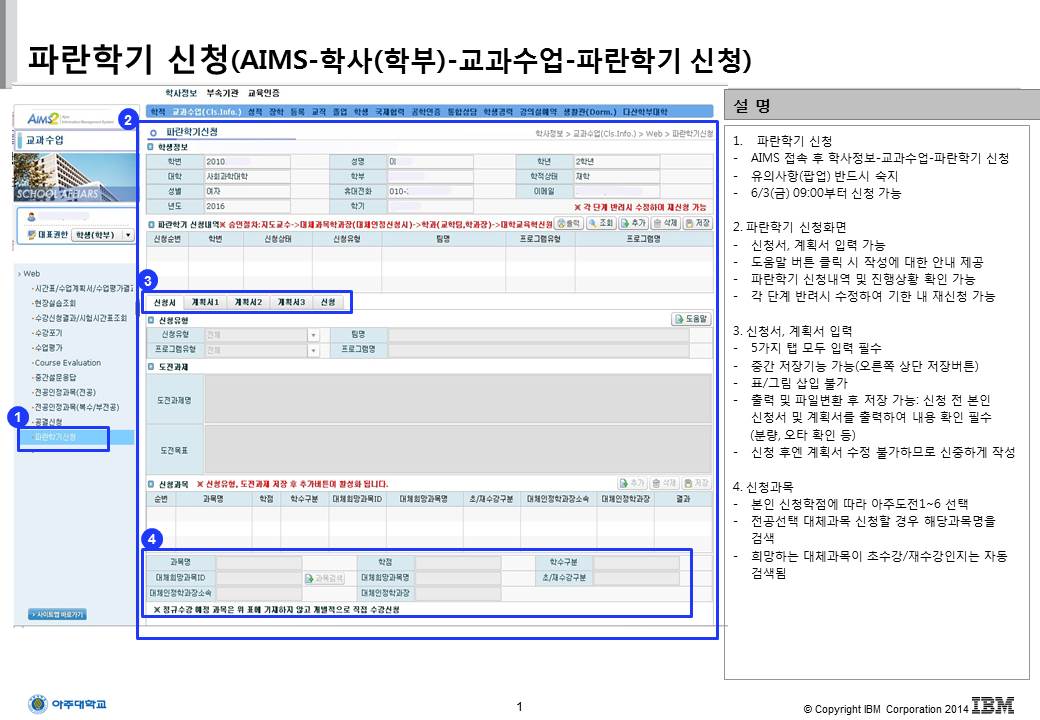The width and height of the screenshot is (1040, 720).
Task: Click the 사이트맵 바로가기 button
Action: pyautogui.click(x=58, y=615)
